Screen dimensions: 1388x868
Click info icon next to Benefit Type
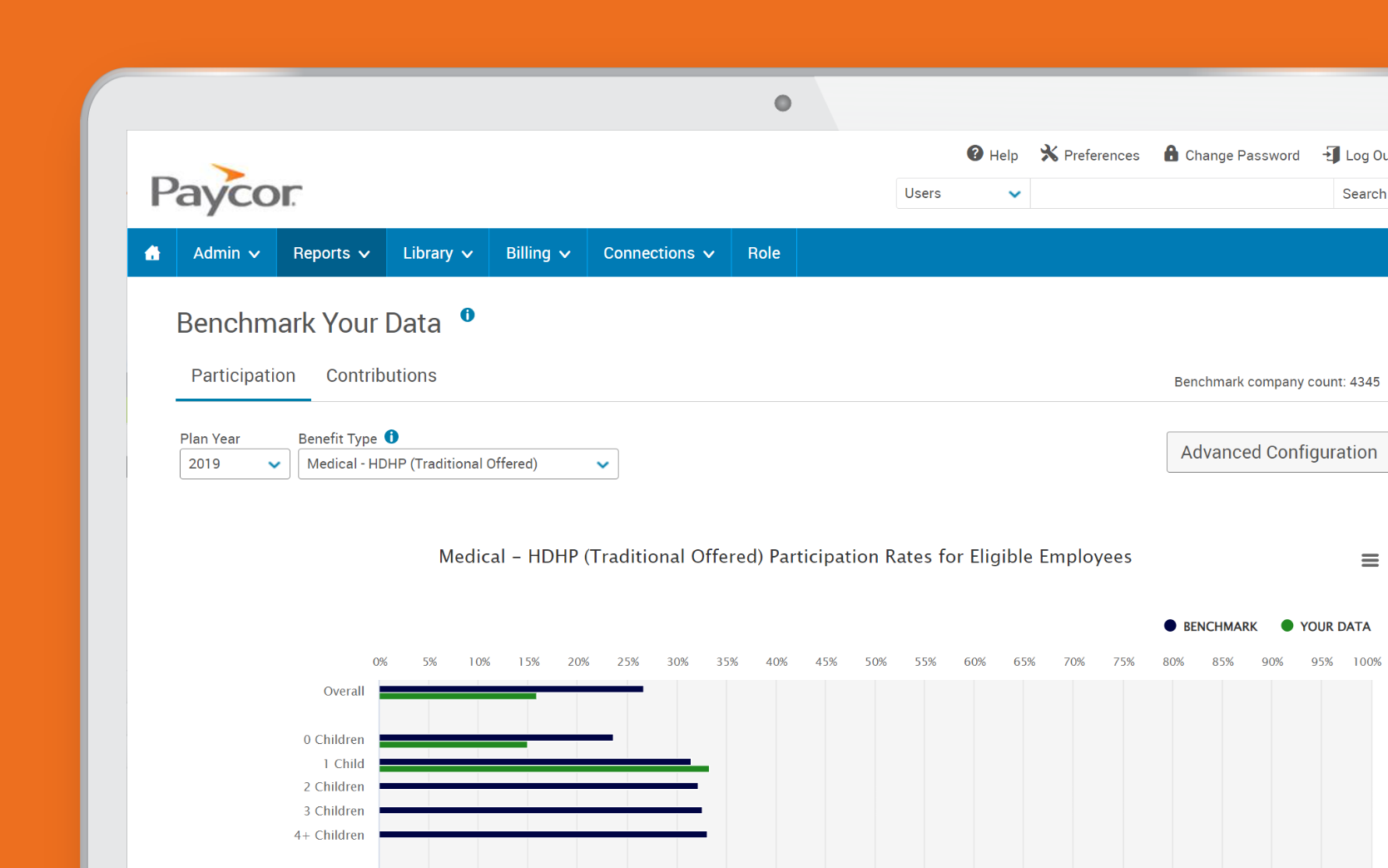pos(391,437)
